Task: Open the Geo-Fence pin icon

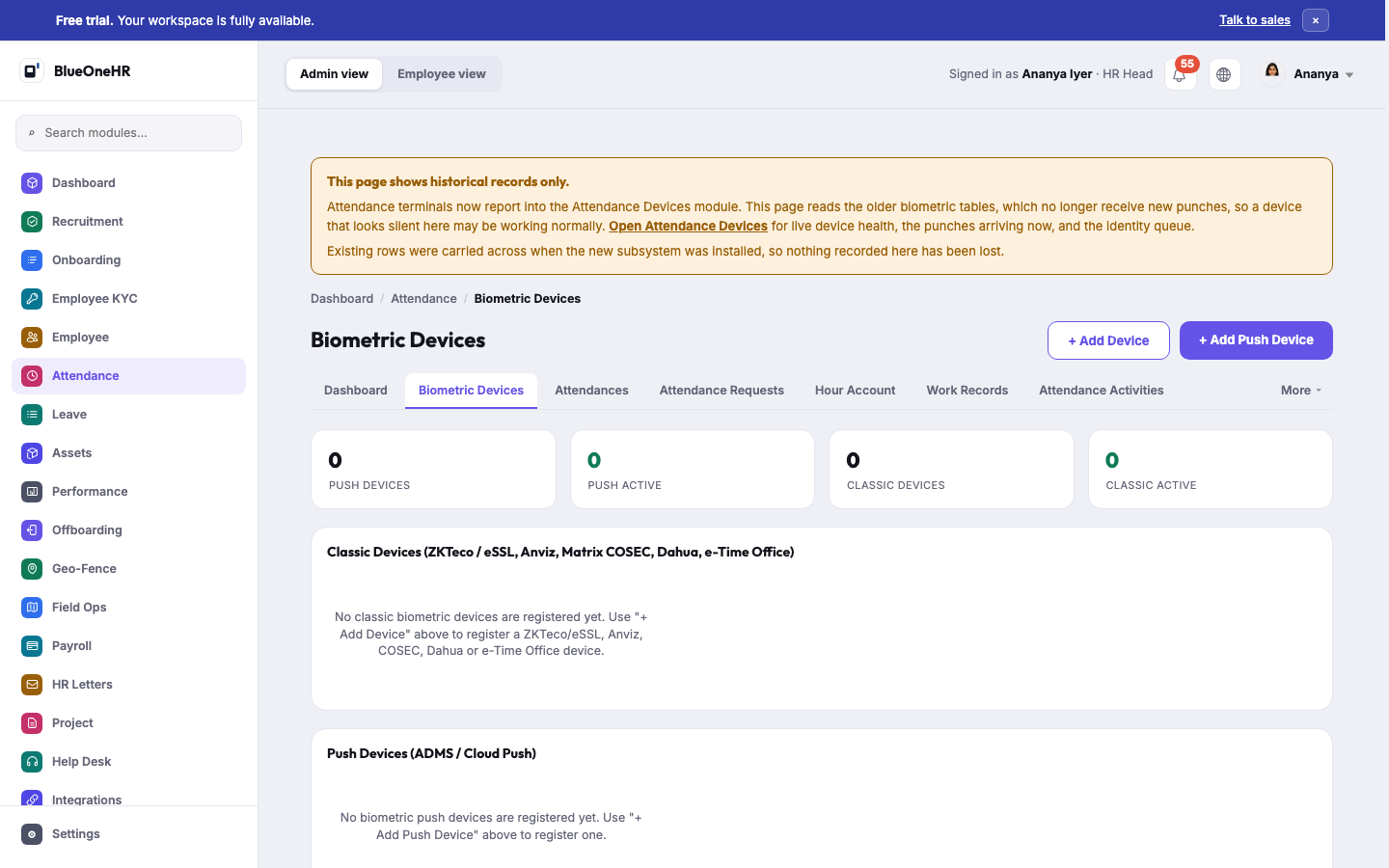Action: point(32,568)
